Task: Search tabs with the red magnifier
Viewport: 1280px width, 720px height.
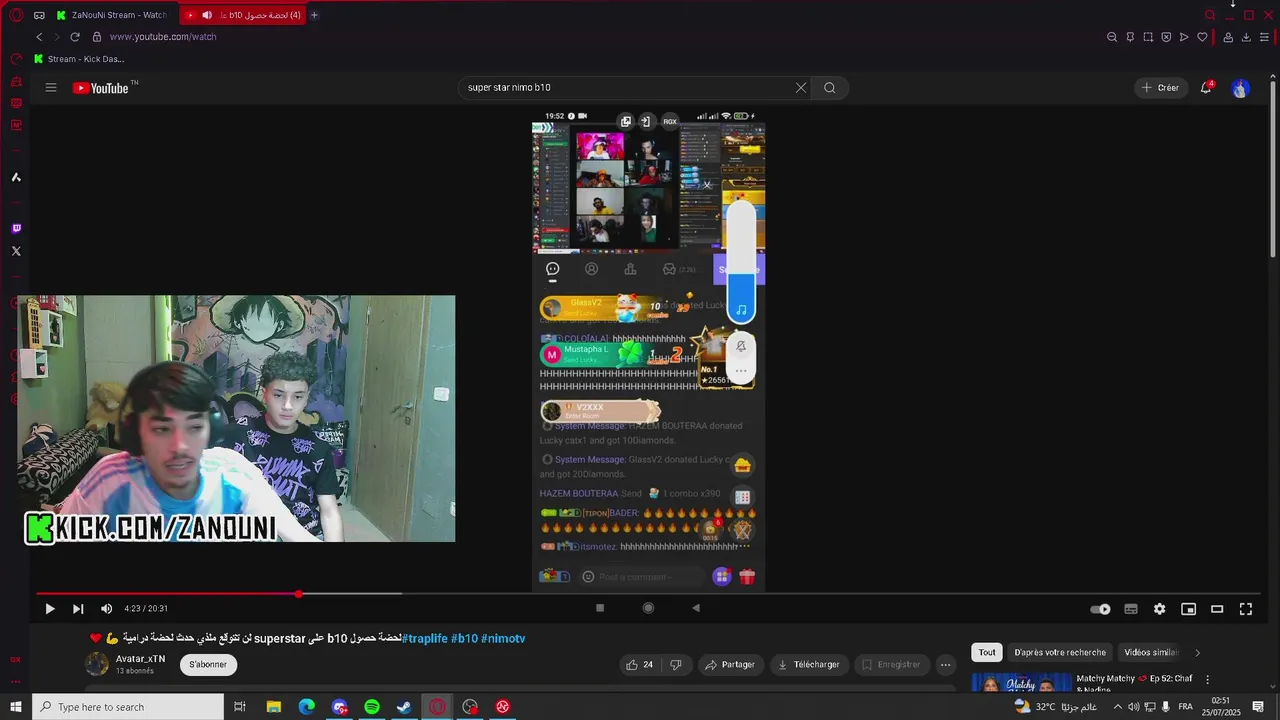Action: [x=1210, y=15]
